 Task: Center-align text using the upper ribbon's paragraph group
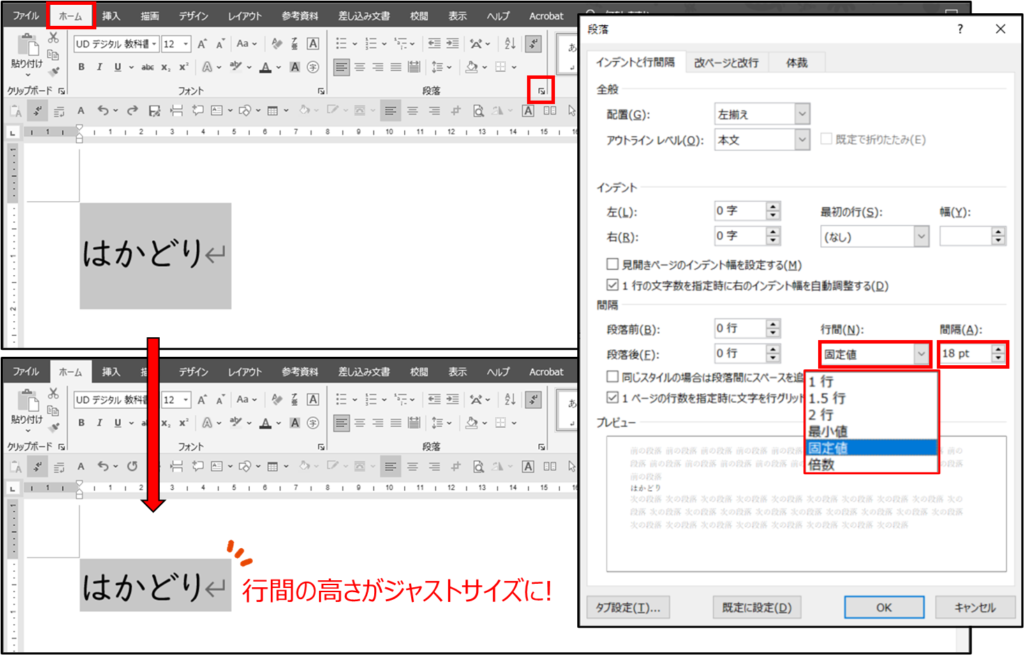361,67
